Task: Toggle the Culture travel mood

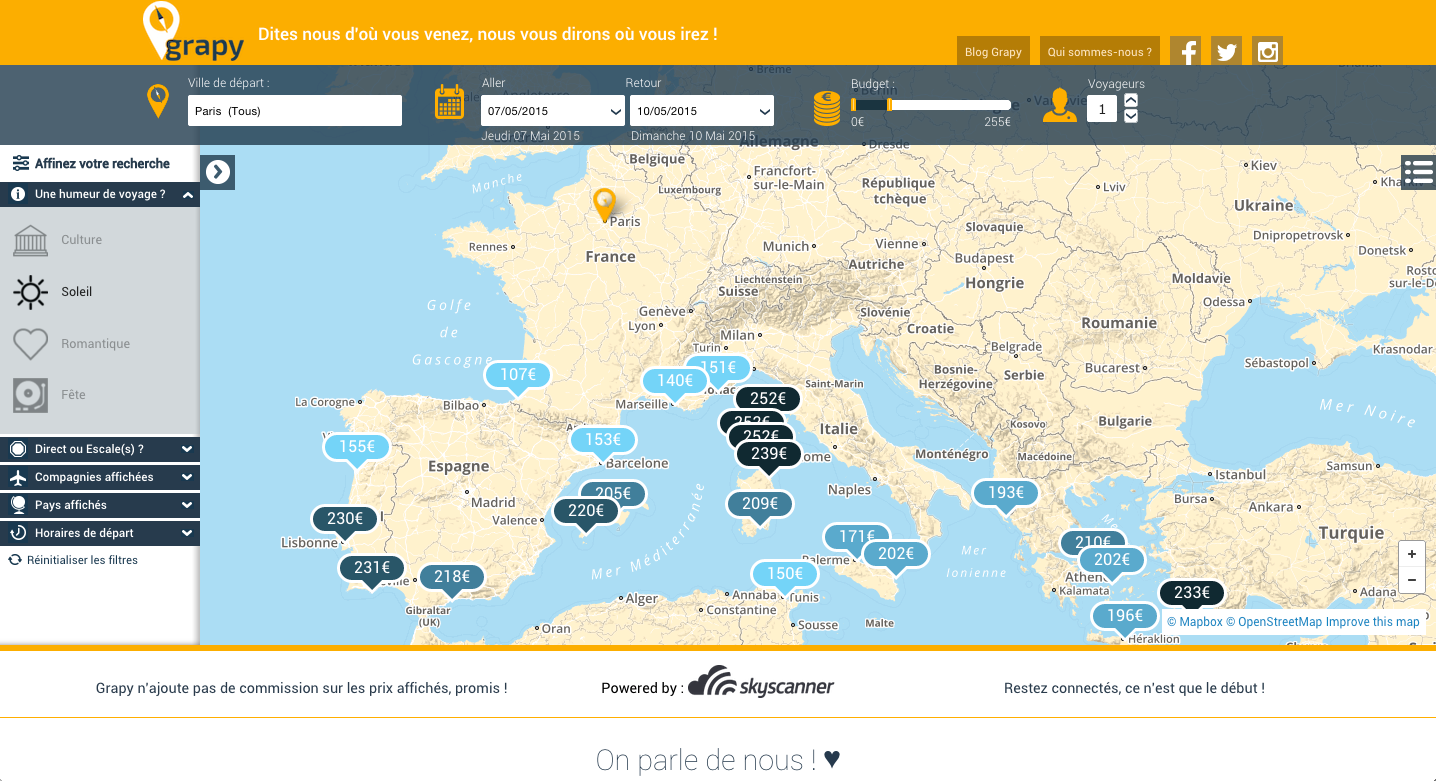Action: [x=100, y=240]
